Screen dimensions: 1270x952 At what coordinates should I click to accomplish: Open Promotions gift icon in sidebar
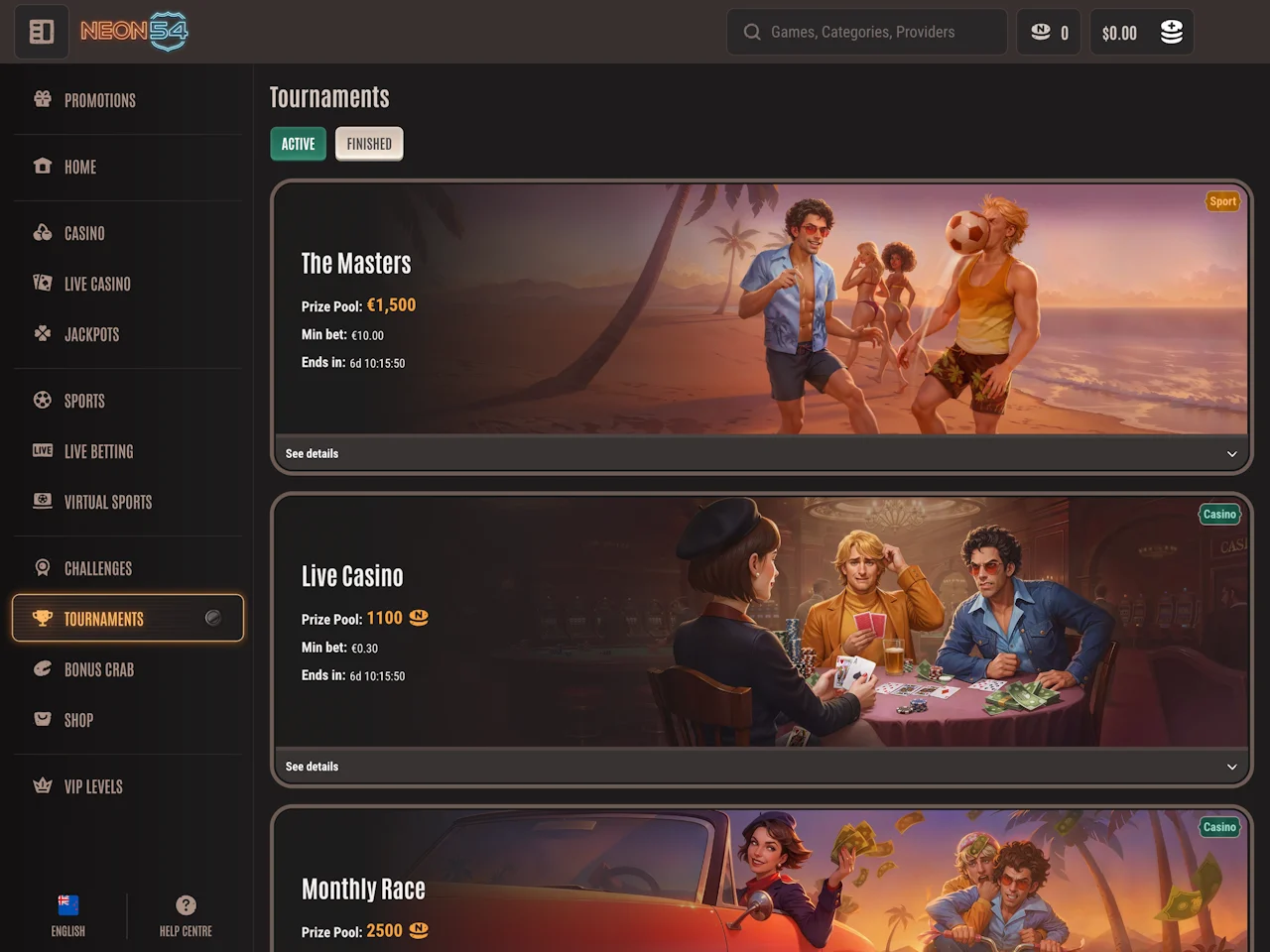click(43, 99)
